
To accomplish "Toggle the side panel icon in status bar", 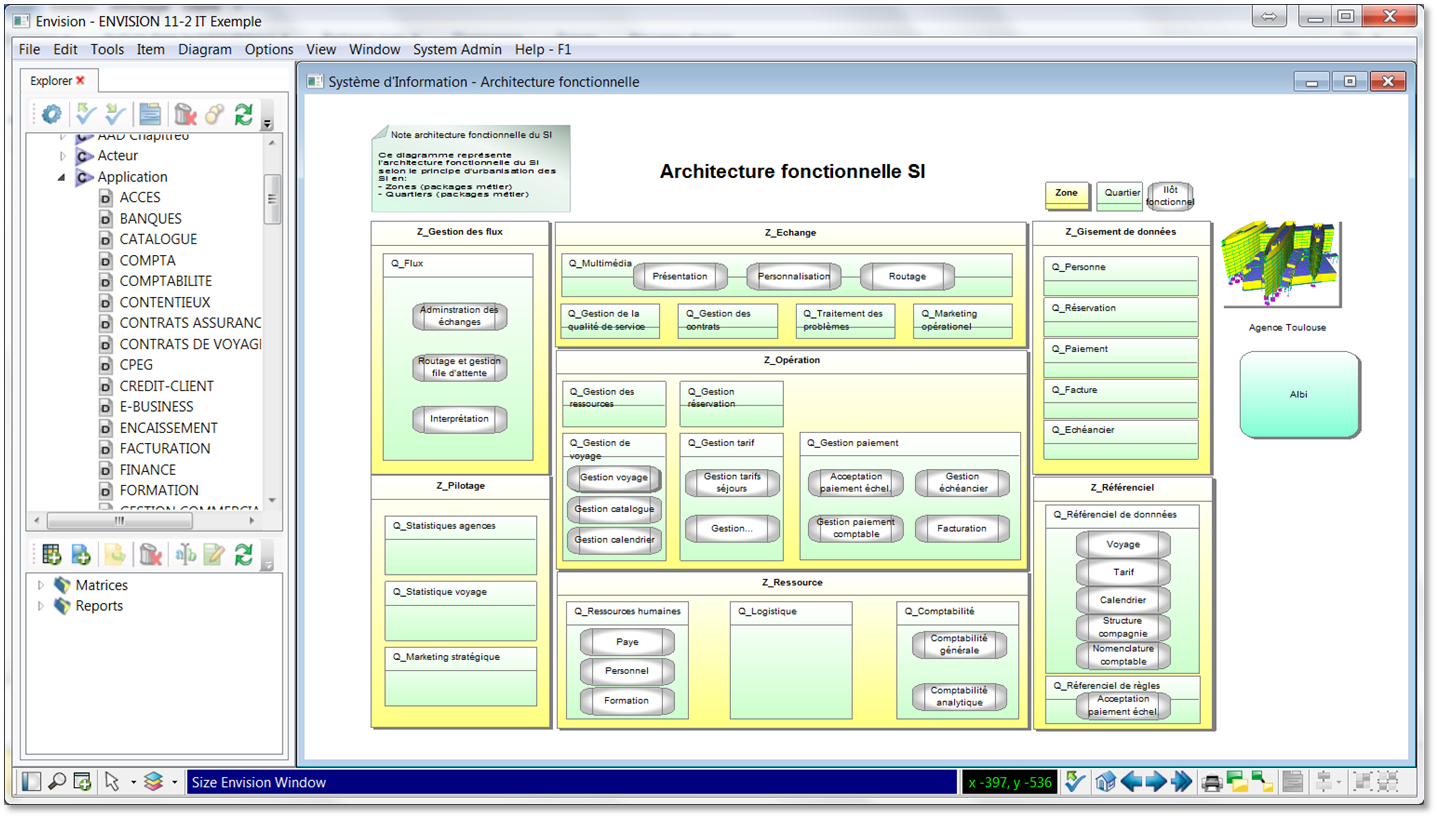I will pos(32,782).
